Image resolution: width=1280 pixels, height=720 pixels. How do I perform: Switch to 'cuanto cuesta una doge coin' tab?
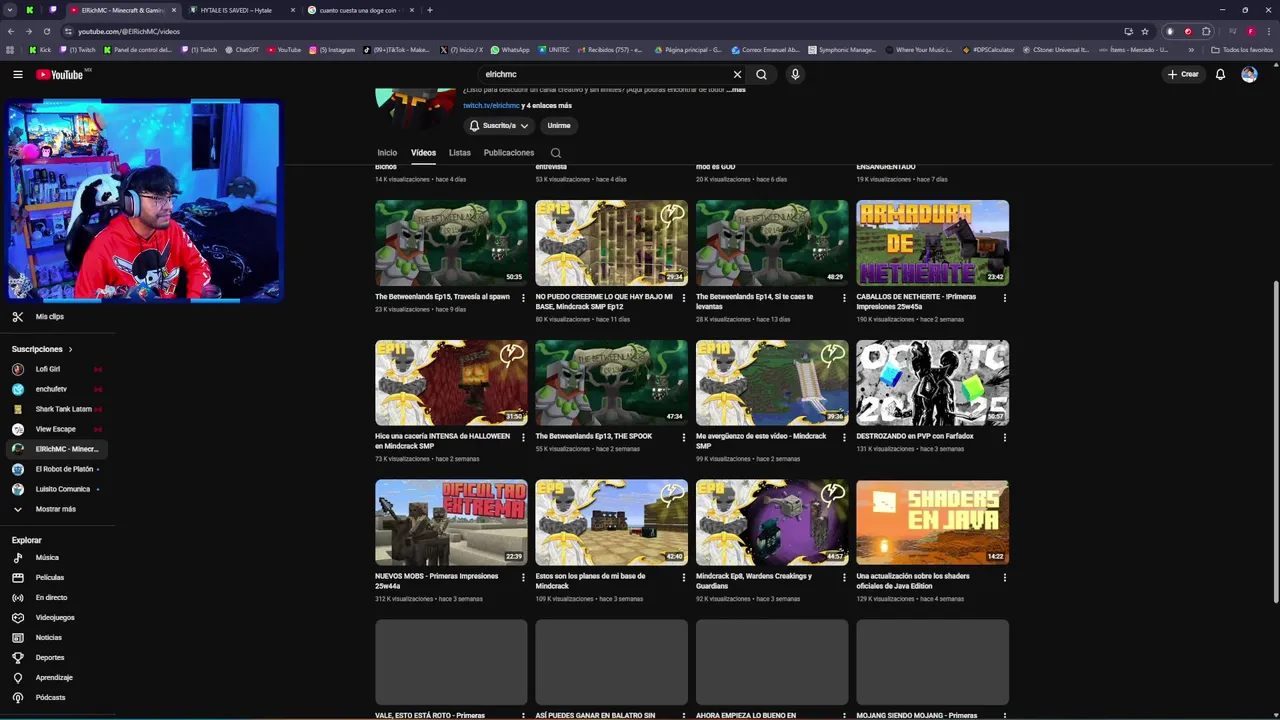(x=360, y=10)
